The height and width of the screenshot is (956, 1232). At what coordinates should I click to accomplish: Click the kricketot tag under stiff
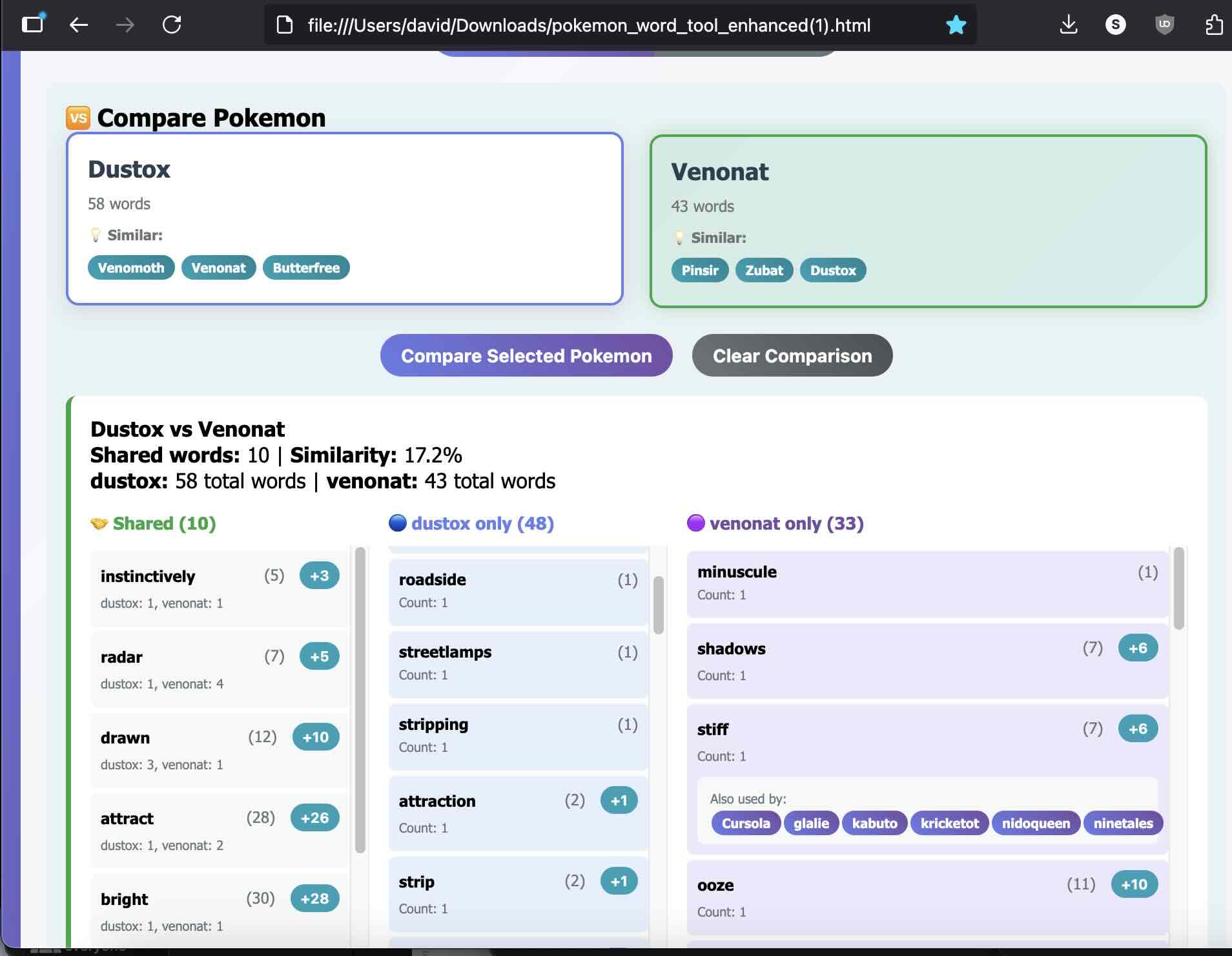click(949, 823)
